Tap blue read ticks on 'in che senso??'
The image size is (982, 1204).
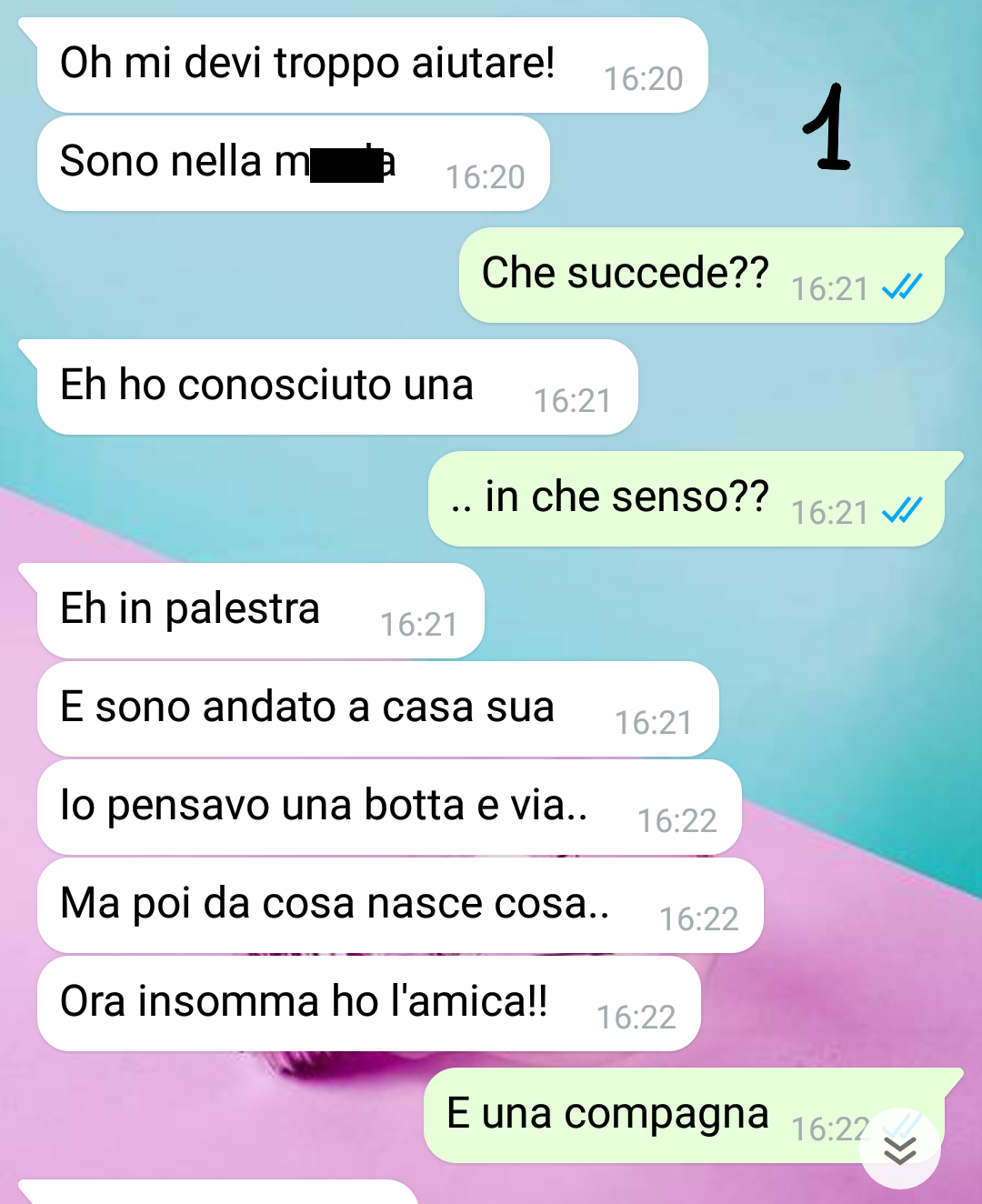click(x=902, y=511)
